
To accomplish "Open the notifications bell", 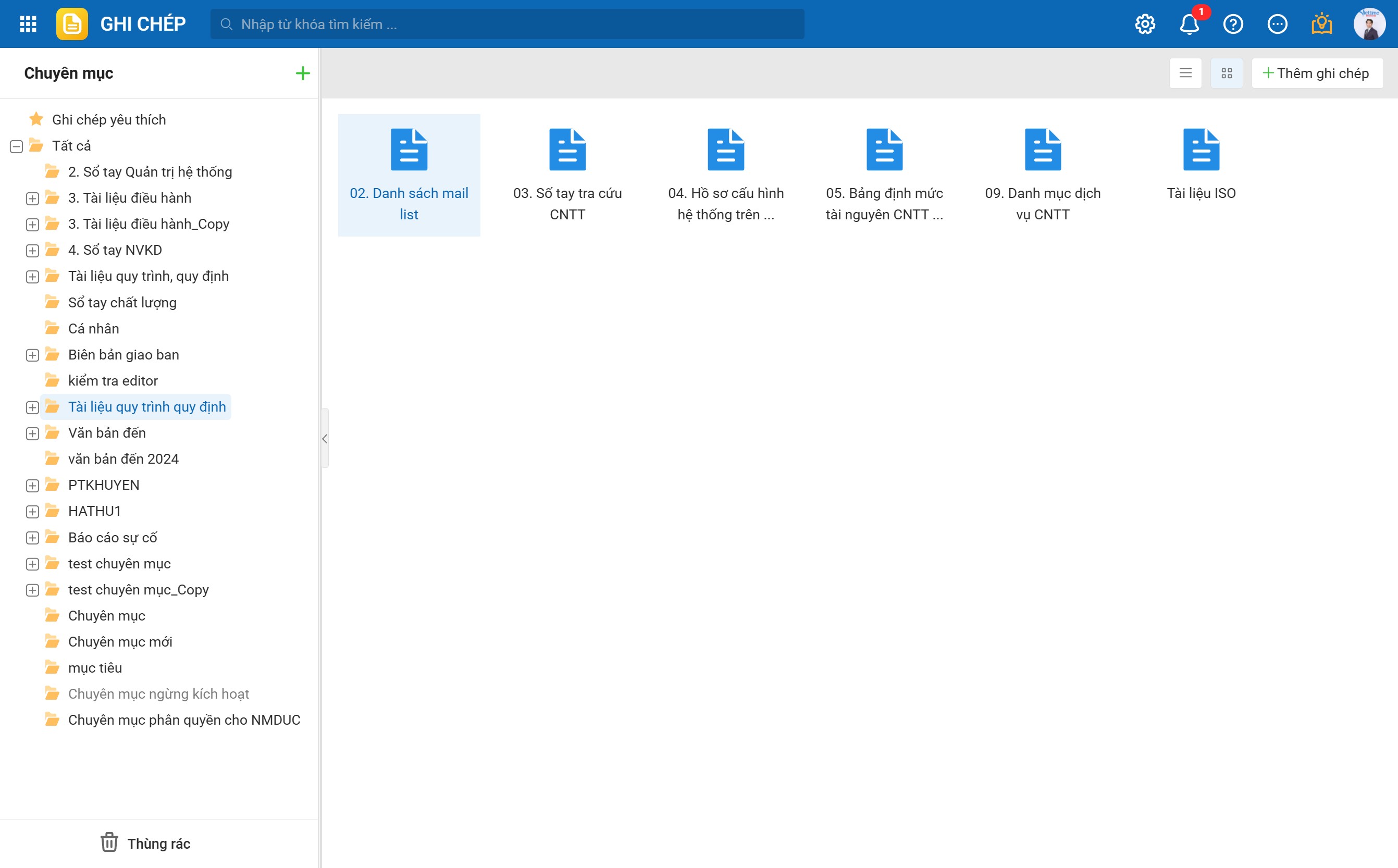I will 1189,24.
